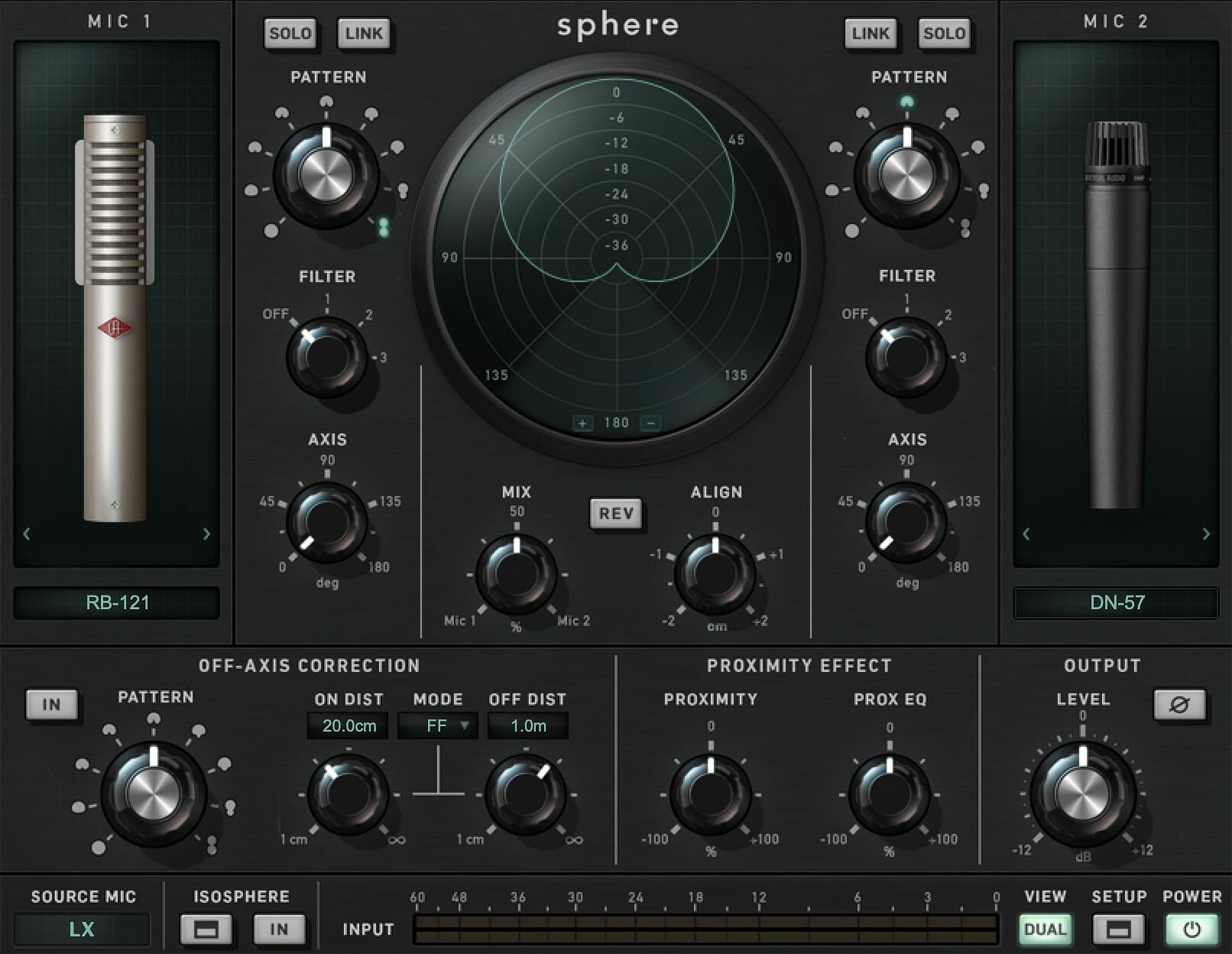Image resolution: width=1232 pixels, height=954 pixels.
Task: Click the polar plot plus zoom icon
Action: (x=582, y=423)
